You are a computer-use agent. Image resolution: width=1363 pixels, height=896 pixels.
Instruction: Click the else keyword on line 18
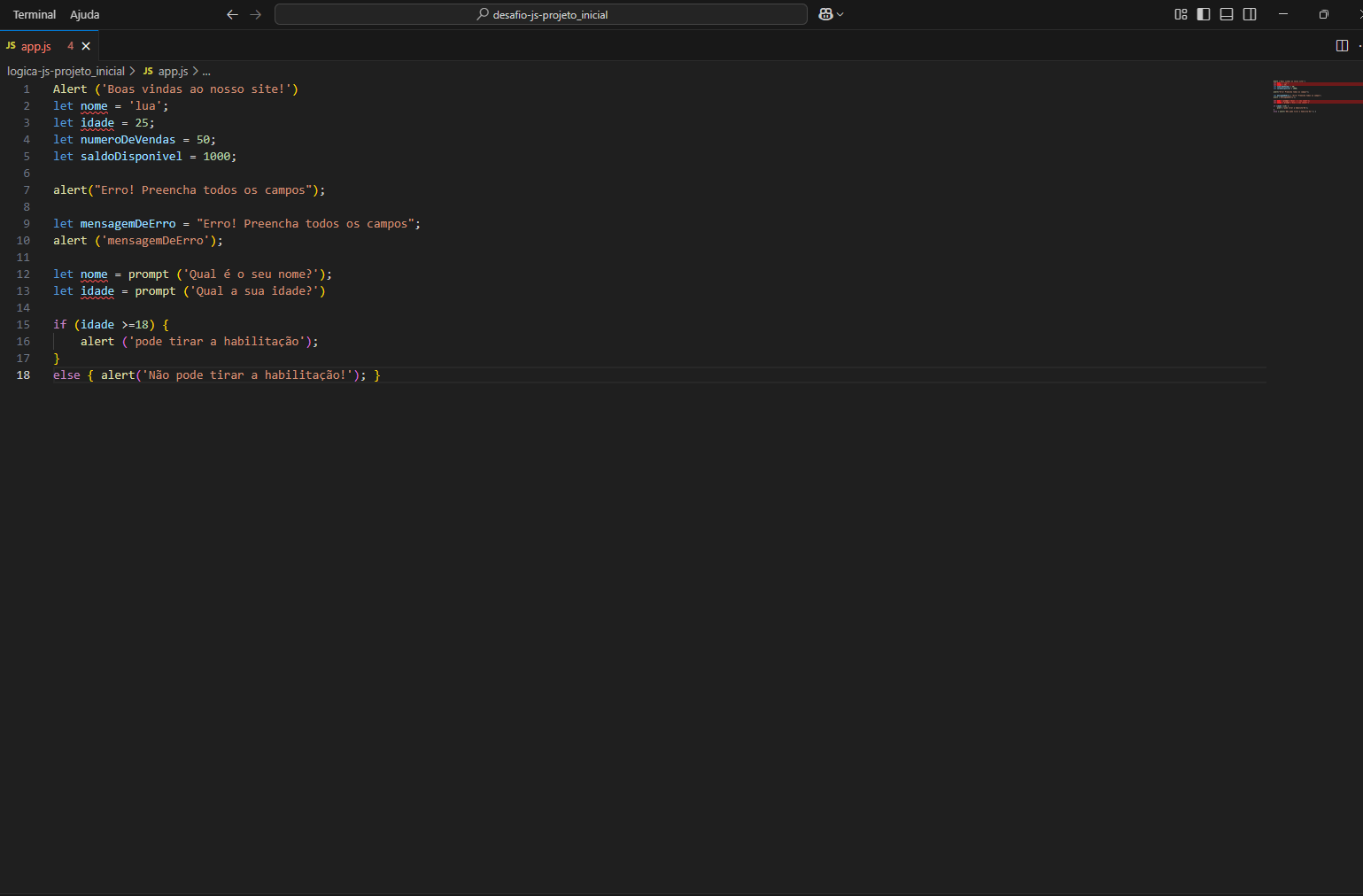[66, 375]
